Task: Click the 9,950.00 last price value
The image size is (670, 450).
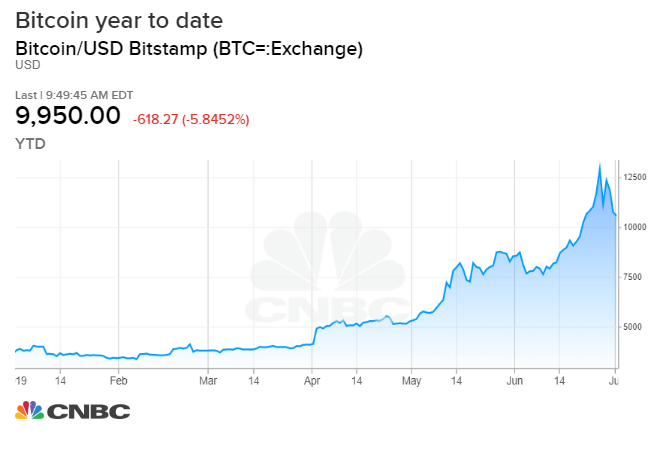Action: coord(68,116)
